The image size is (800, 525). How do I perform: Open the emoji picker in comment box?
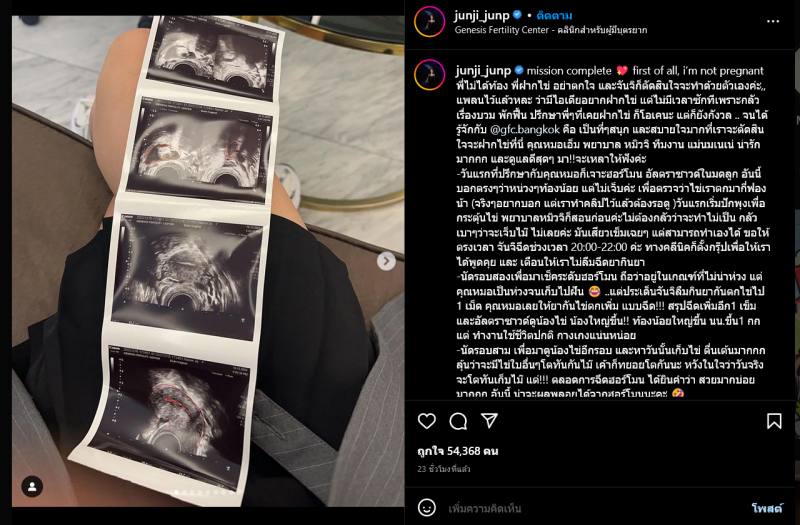[427, 508]
